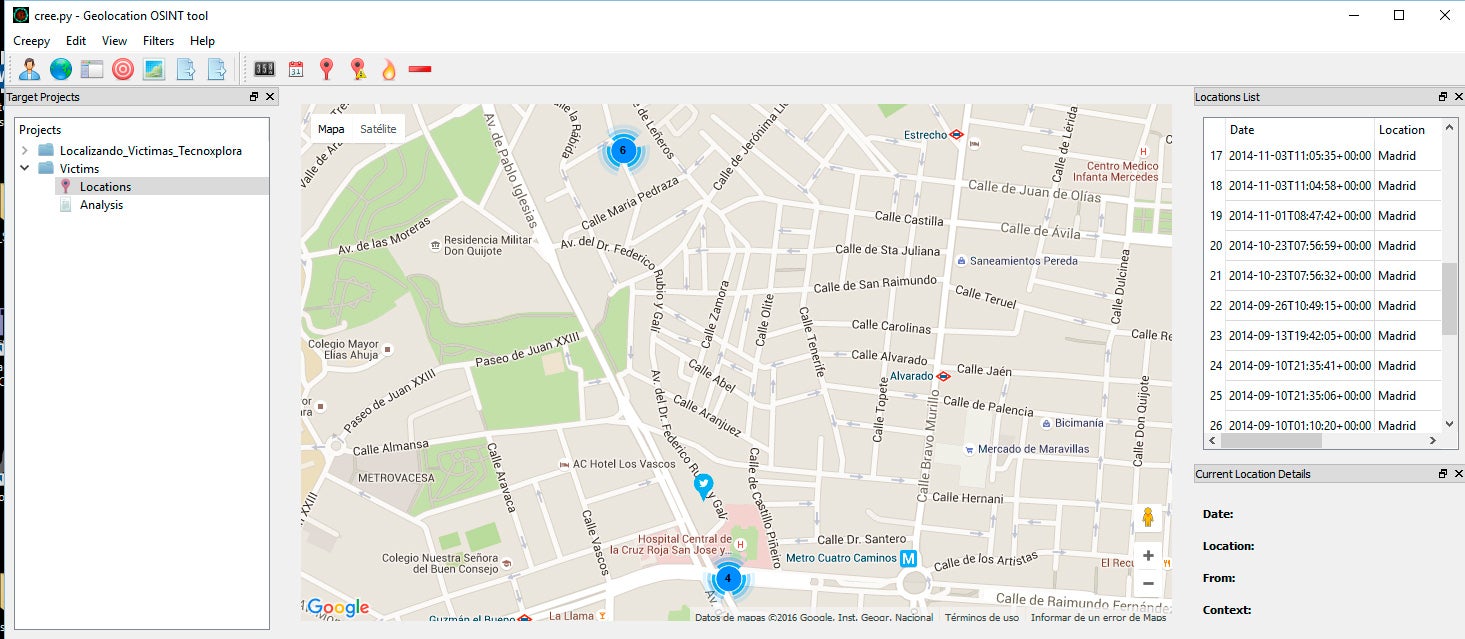Click the yellow Street View pegman

coord(1148,517)
